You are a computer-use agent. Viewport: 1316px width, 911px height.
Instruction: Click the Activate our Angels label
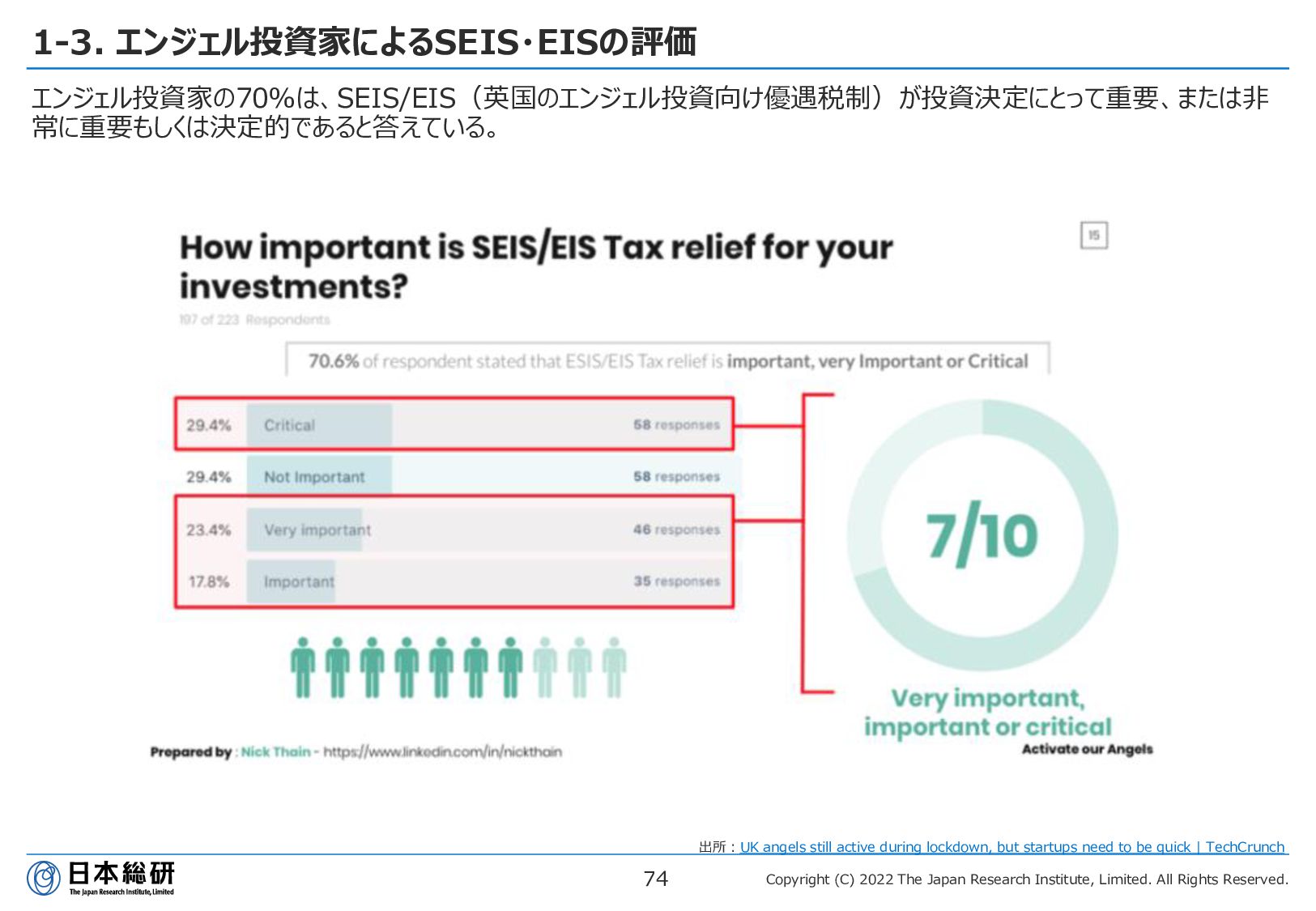tap(1087, 749)
